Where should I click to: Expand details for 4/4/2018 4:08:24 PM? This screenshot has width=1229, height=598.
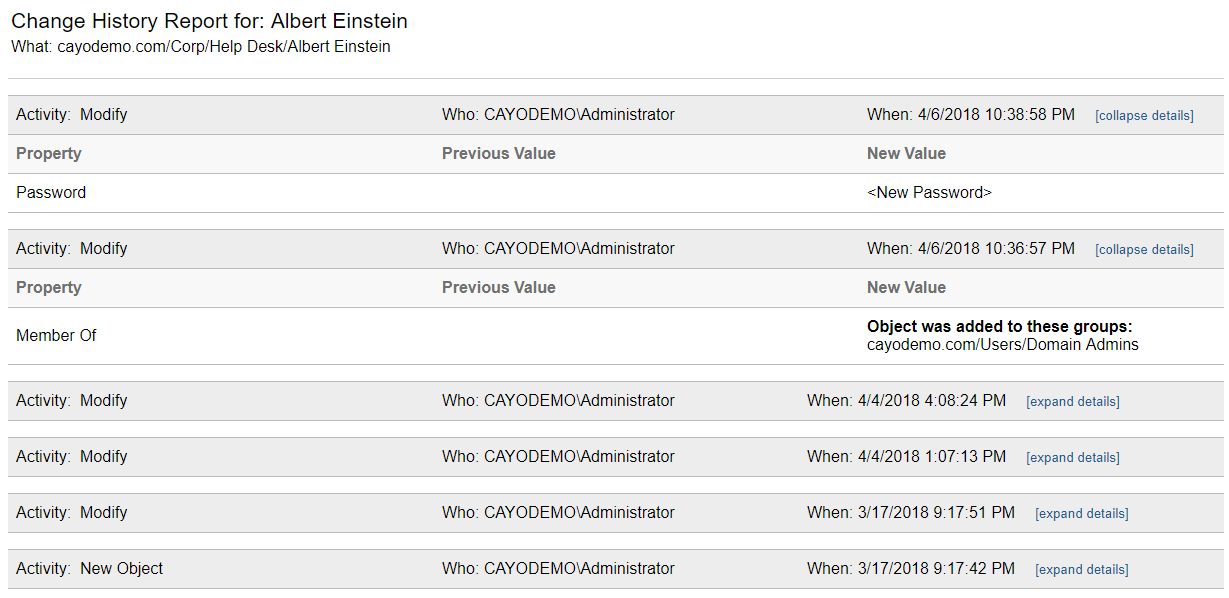1073,401
